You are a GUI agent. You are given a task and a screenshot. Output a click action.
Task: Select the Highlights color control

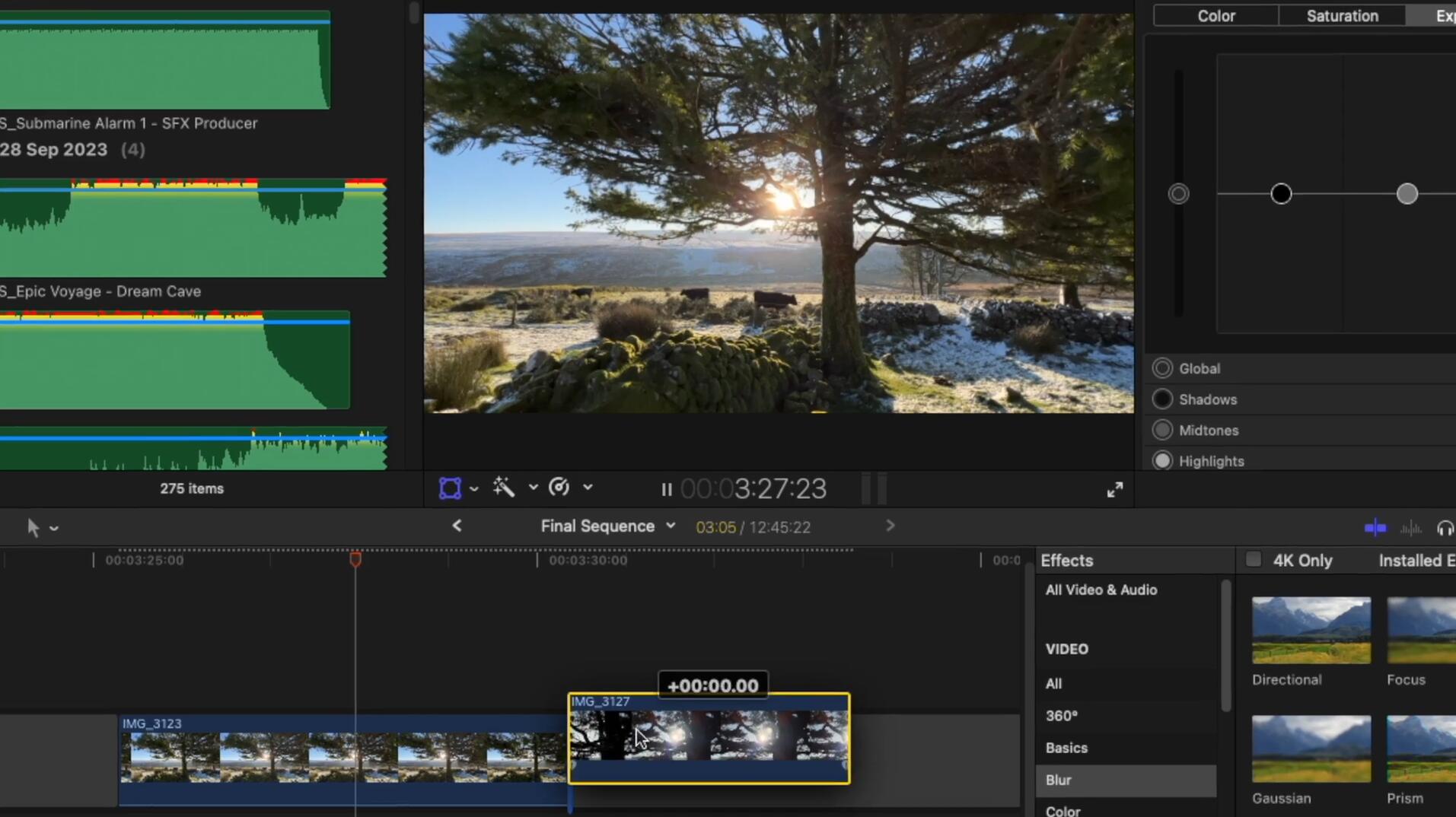(1162, 461)
